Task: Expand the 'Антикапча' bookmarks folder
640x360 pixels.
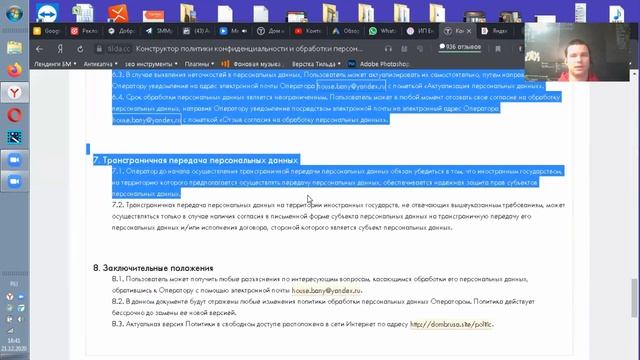Action: (100, 64)
